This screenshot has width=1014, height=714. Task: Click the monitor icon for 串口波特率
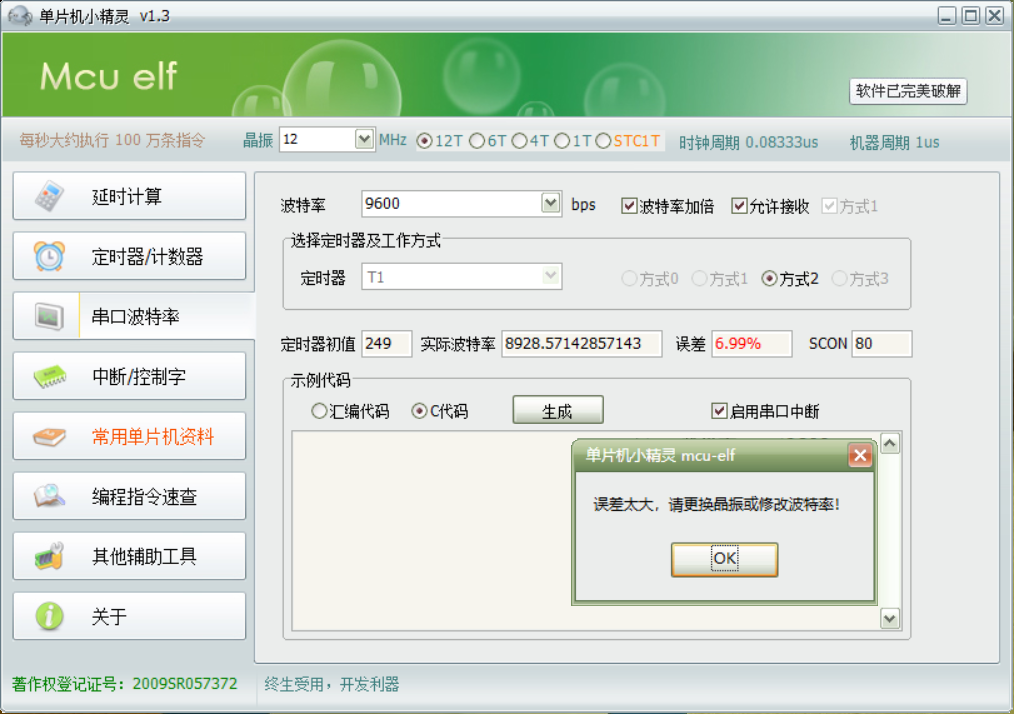pos(49,316)
